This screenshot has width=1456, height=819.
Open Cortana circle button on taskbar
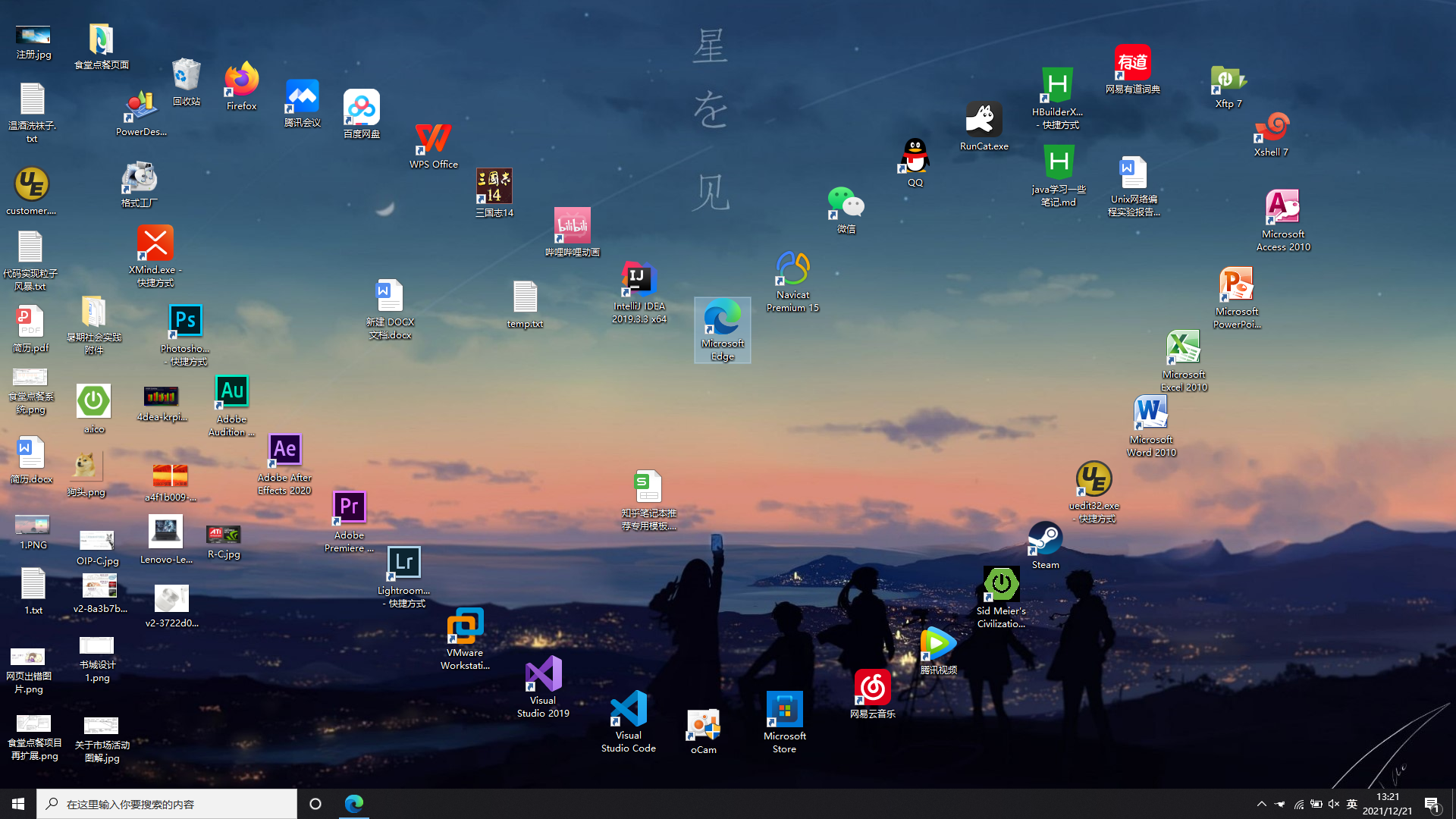(315, 804)
